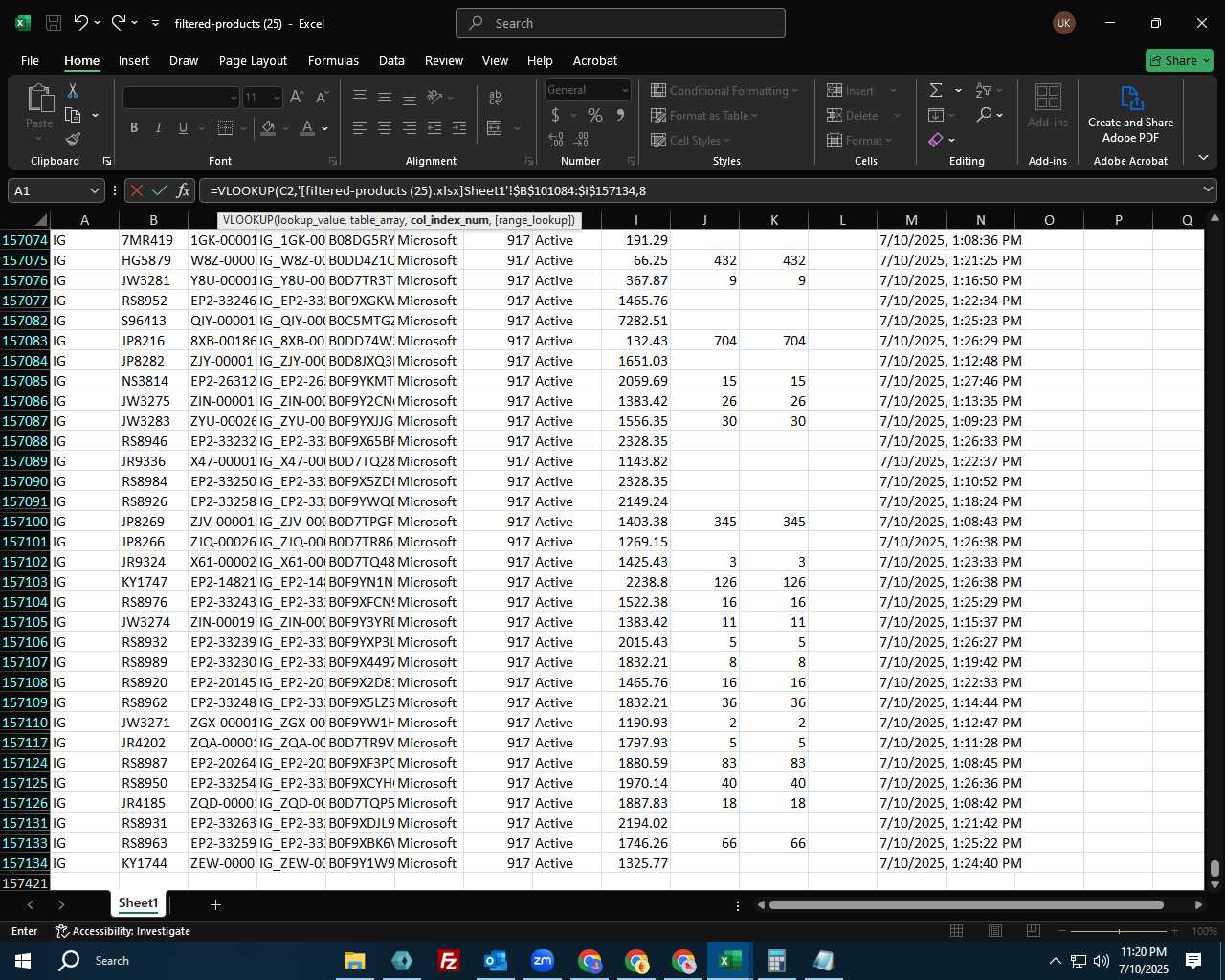Collapse the ribbon with chevron

tap(1203, 158)
